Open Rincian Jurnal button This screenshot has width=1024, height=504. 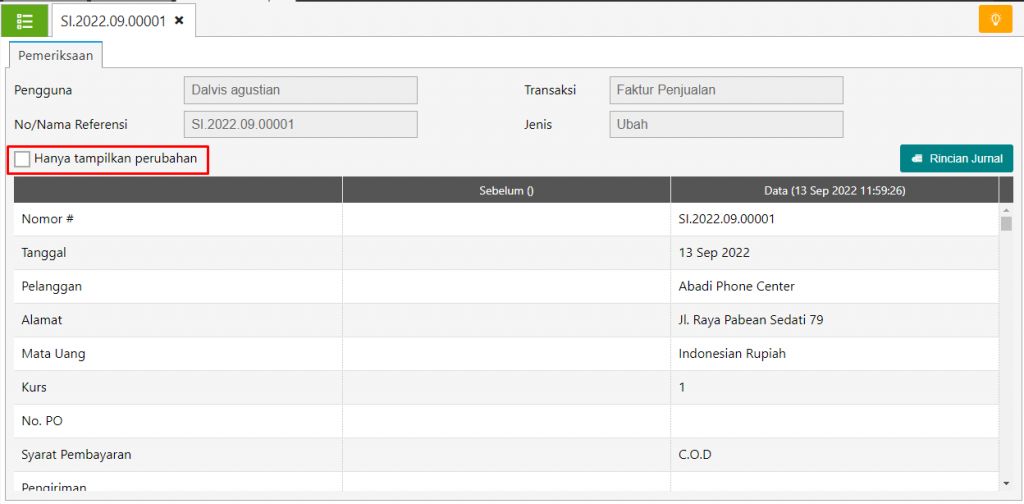(x=956, y=159)
